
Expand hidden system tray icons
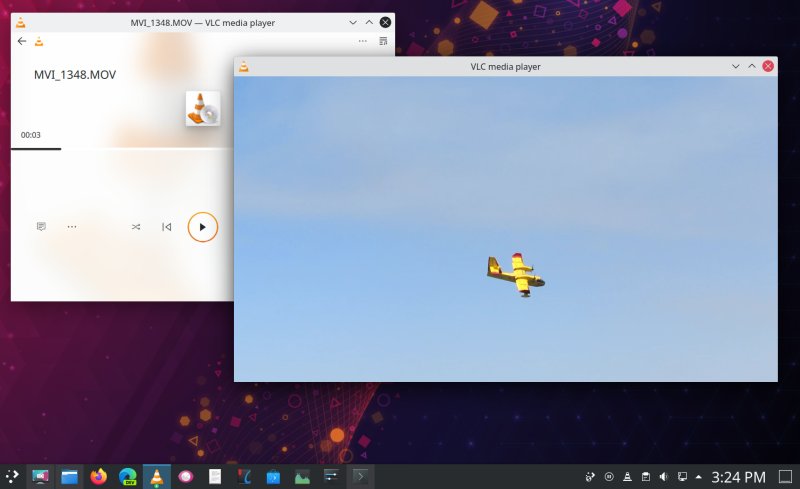tap(698, 477)
